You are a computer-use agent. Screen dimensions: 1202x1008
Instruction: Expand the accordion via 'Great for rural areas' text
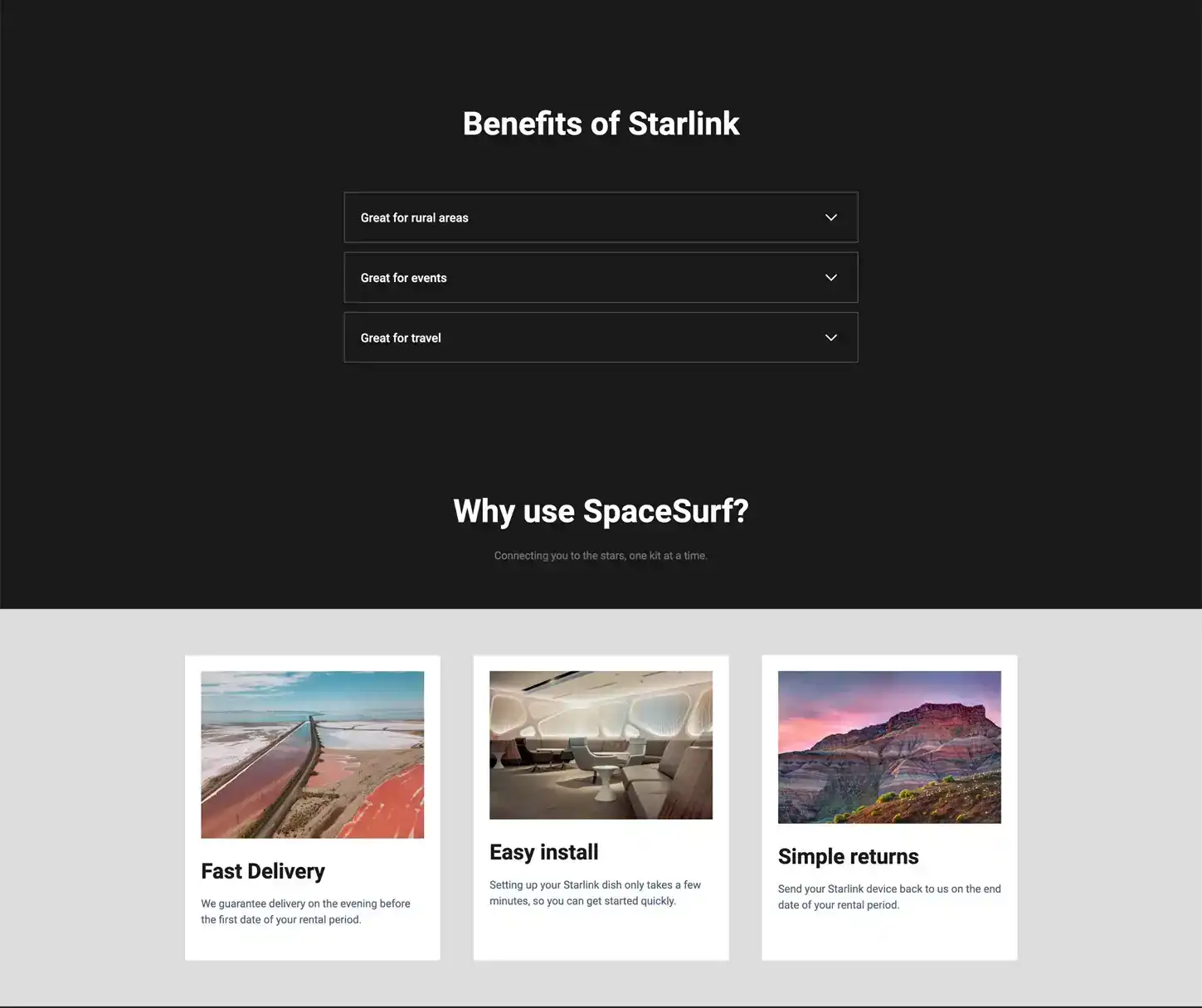414,218
